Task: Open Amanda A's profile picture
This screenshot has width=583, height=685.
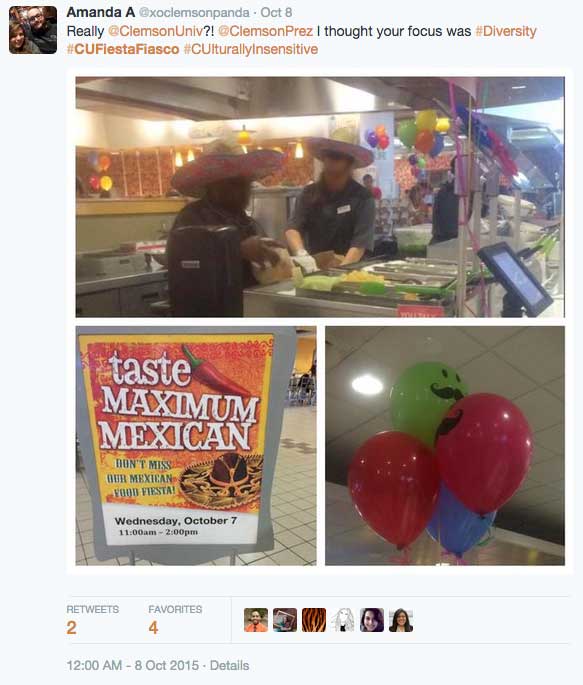Action: click(x=33, y=30)
